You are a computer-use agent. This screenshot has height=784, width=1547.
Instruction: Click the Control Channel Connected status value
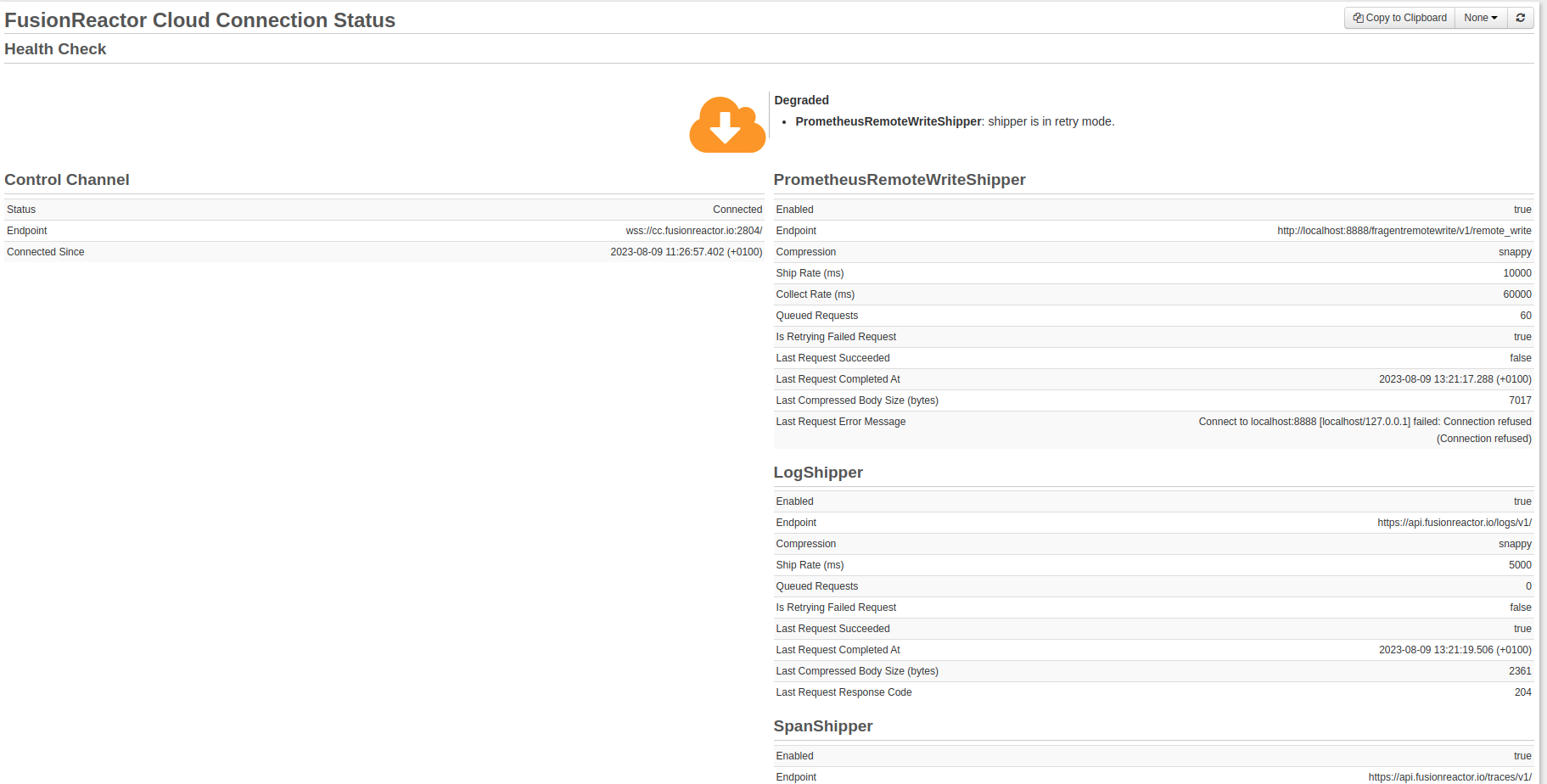pos(737,210)
